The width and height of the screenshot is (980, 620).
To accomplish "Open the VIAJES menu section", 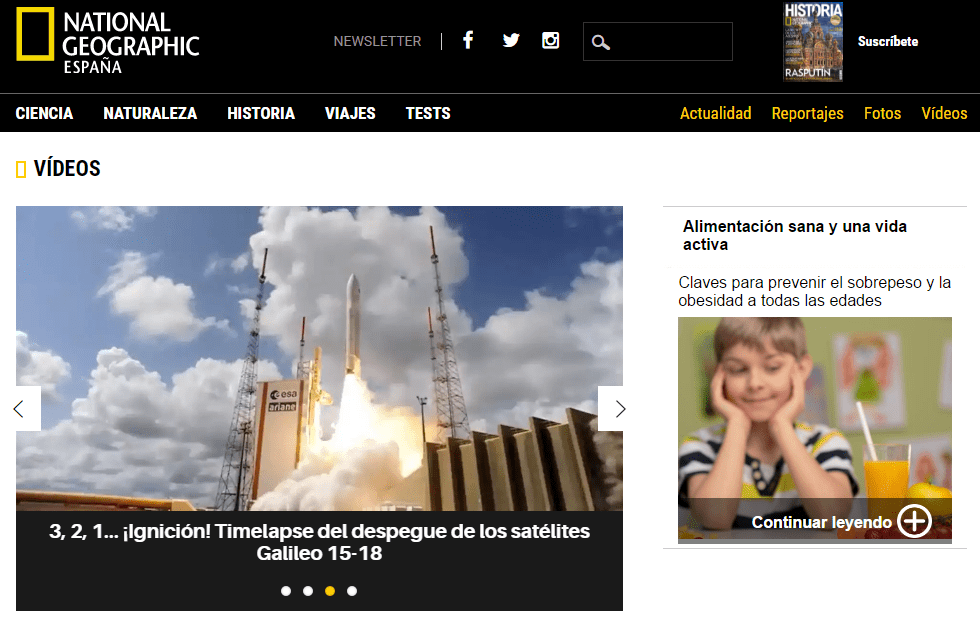I will click(350, 113).
